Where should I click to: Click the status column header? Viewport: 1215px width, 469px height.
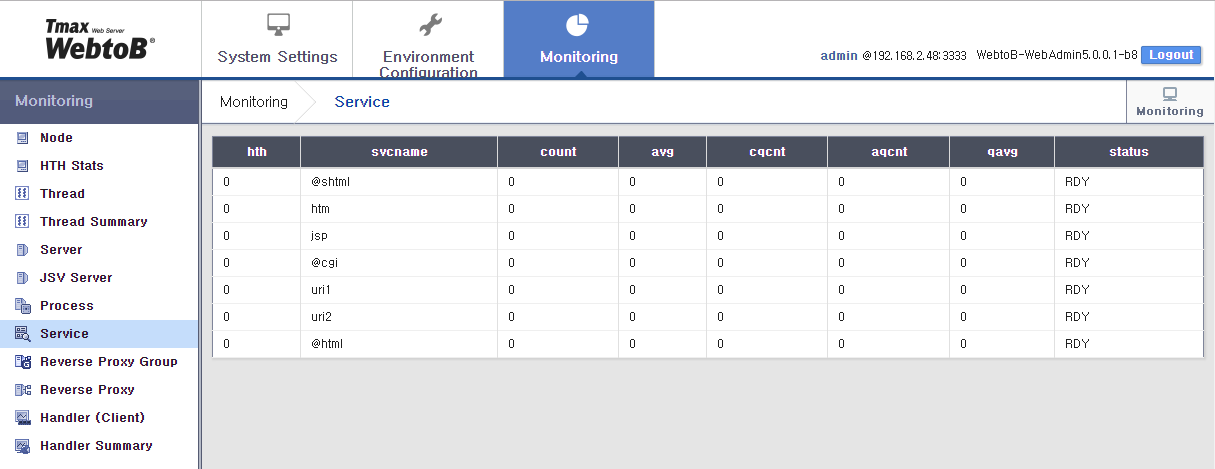point(1129,152)
